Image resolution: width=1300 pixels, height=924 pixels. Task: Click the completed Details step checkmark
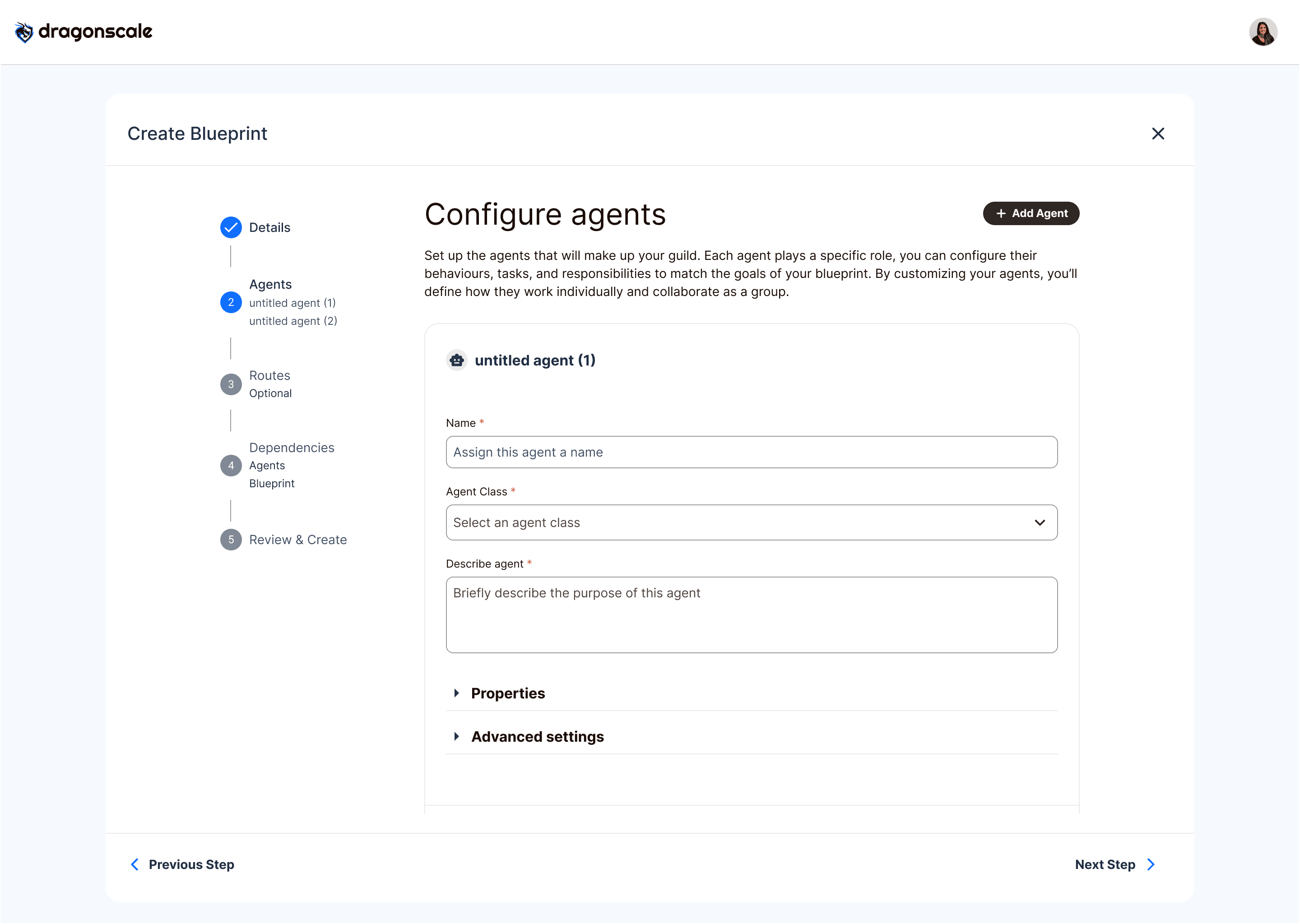[x=231, y=227]
